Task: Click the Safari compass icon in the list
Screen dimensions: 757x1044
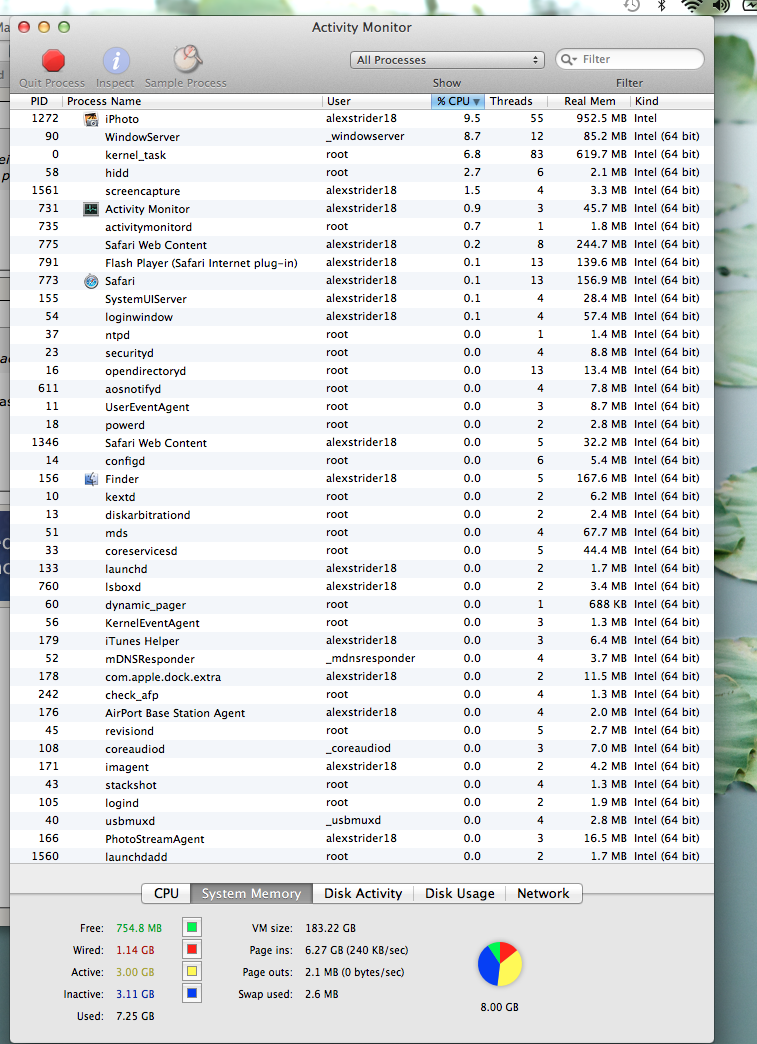Action: pos(91,280)
